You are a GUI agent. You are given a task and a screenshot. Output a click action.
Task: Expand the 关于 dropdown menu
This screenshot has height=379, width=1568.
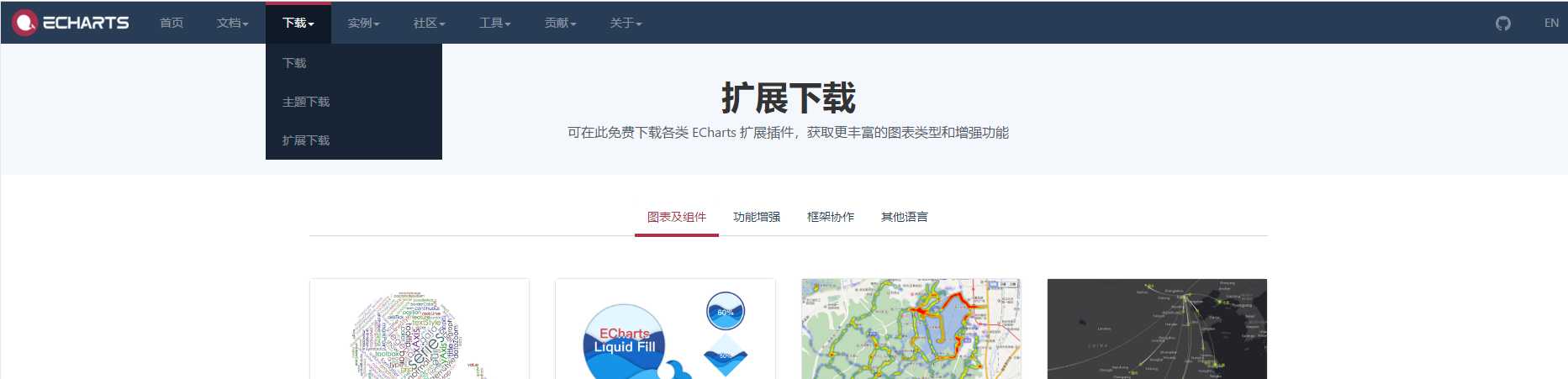[x=626, y=23]
